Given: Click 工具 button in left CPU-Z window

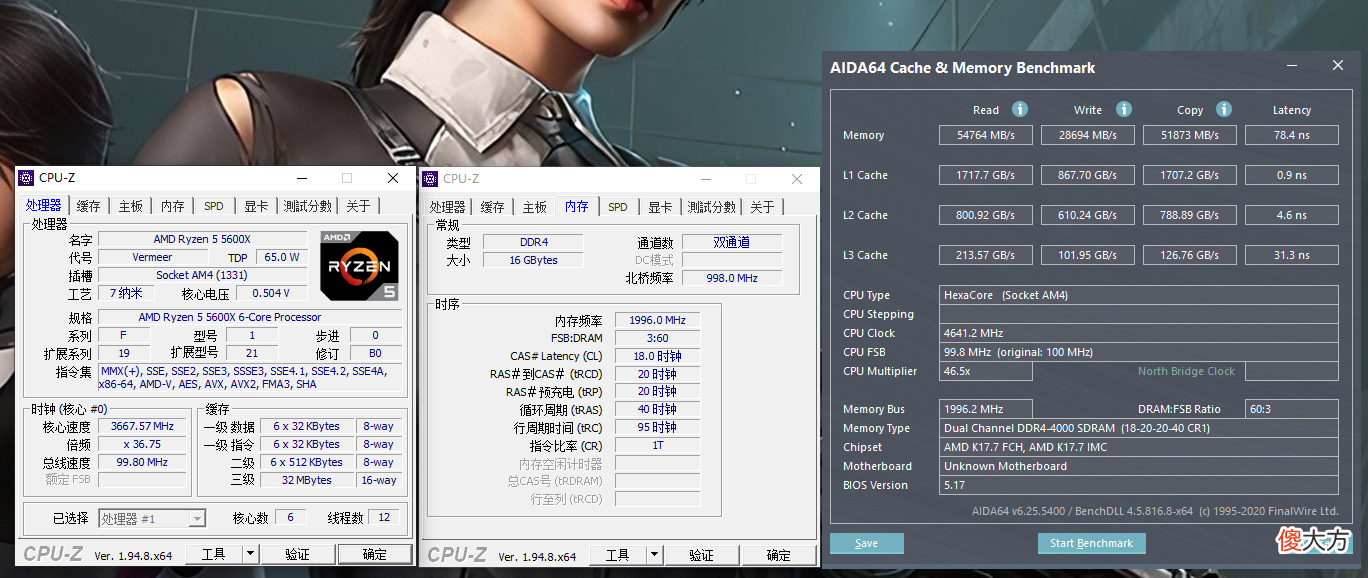Looking at the screenshot, I should [213, 554].
